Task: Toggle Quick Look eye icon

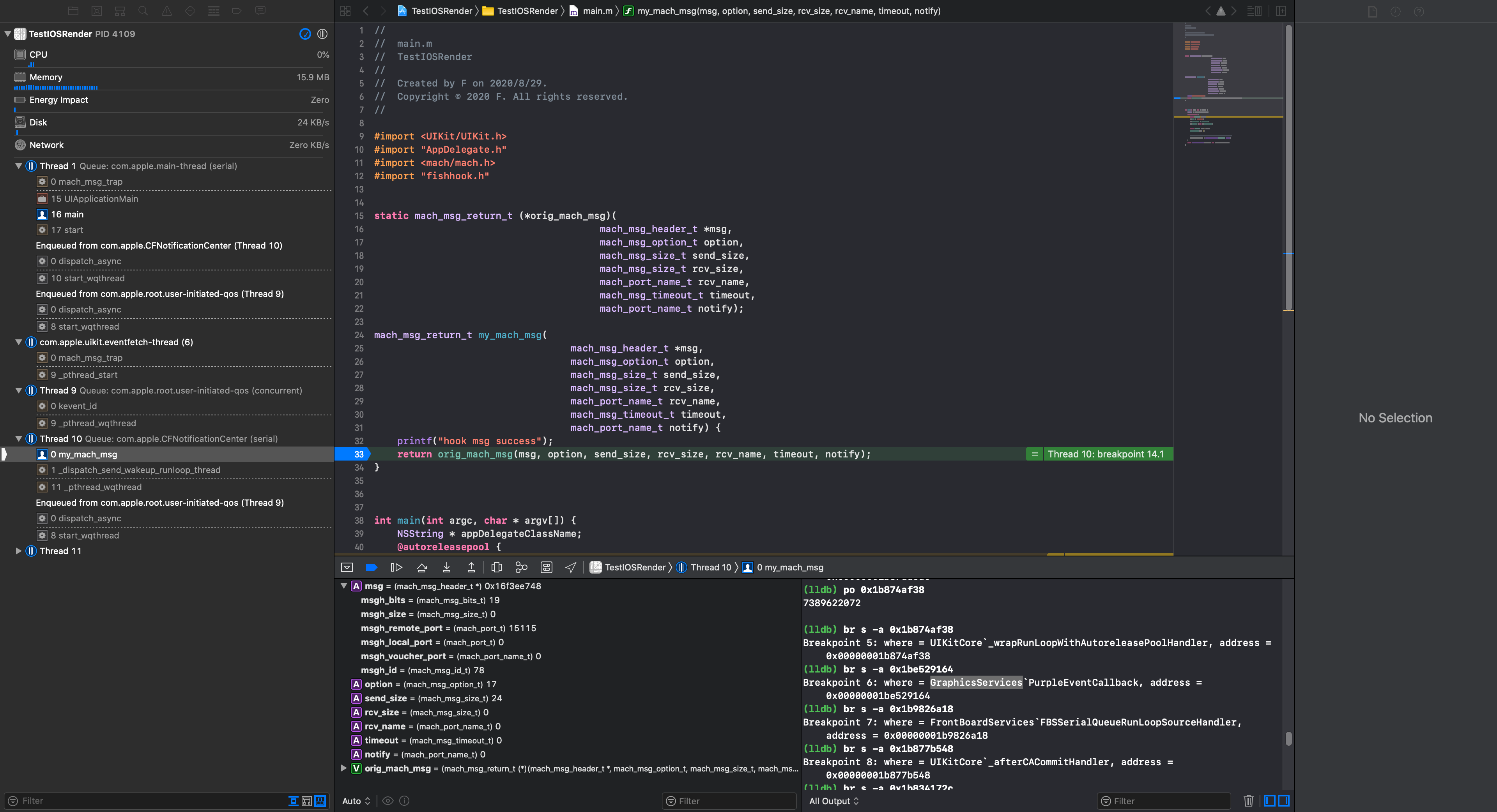Action: (388, 801)
